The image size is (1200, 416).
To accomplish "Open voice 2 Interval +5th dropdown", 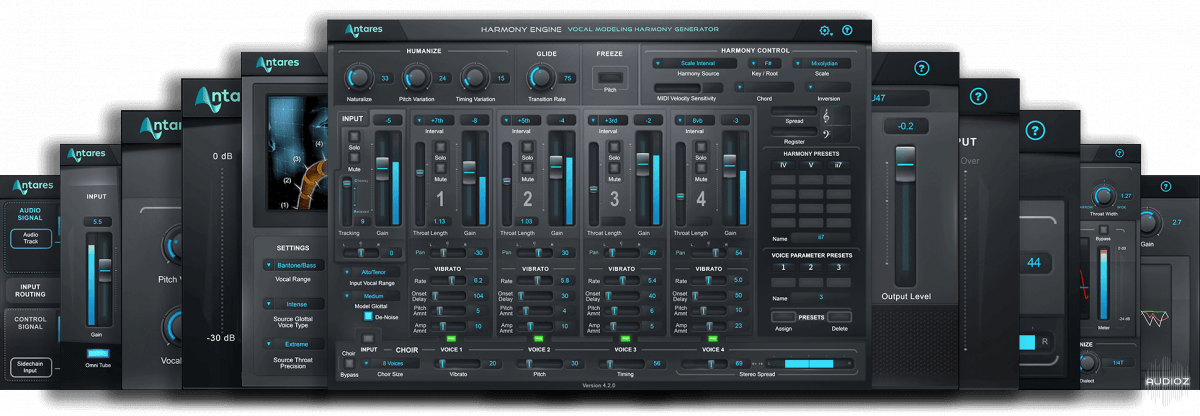I will (x=522, y=119).
